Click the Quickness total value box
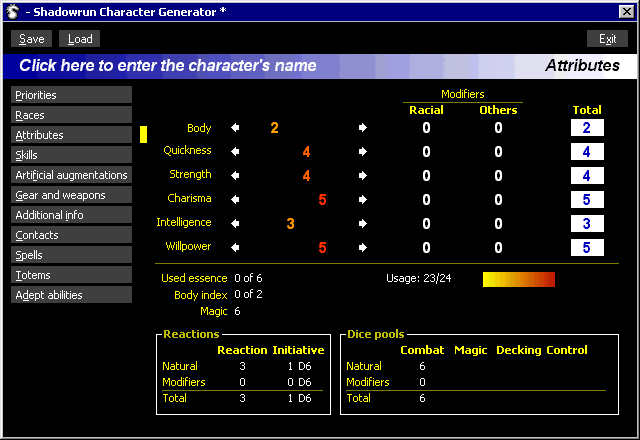Image resolution: width=640 pixels, height=440 pixels. coord(587,152)
